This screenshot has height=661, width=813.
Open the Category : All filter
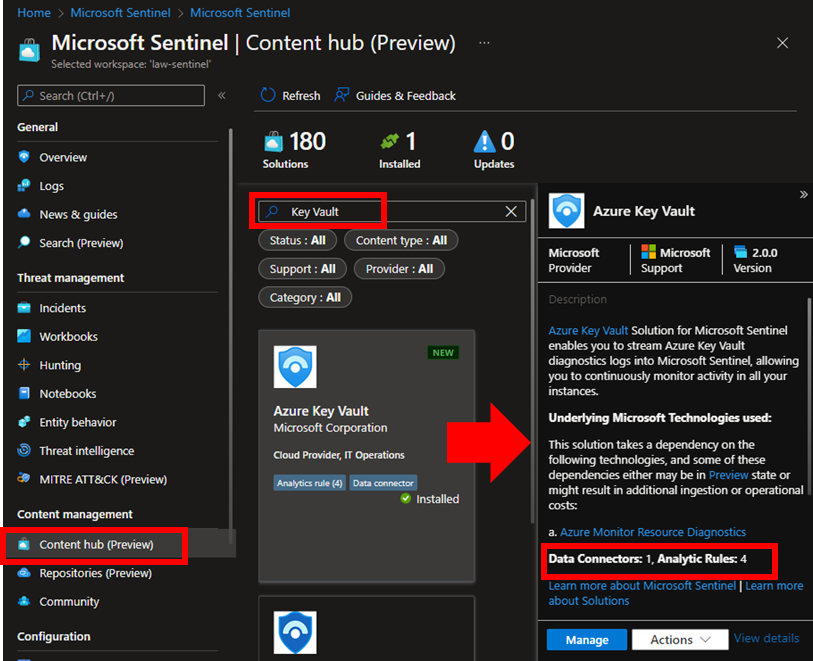pyautogui.click(x=305, y=297)
